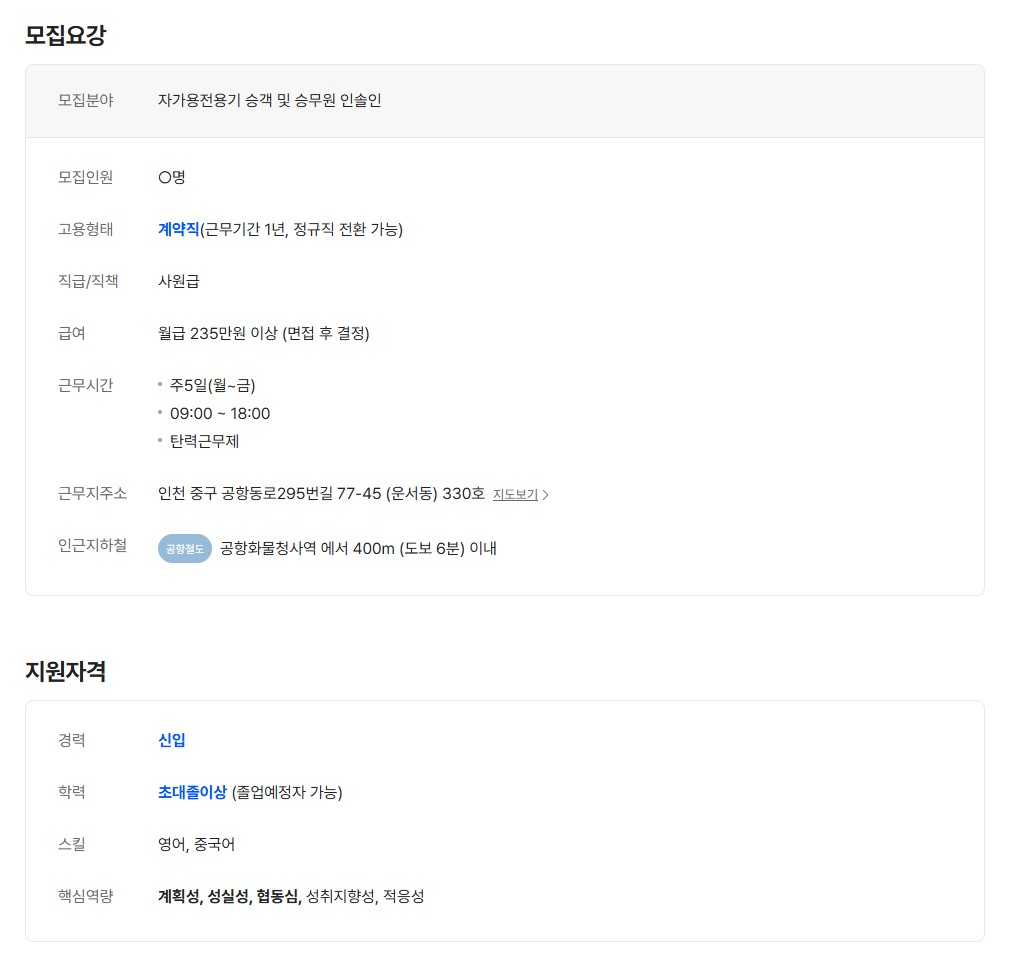The image size is (1014, 961).
Task: Click the 지원자격 section heading
Action: click(66, 671)
